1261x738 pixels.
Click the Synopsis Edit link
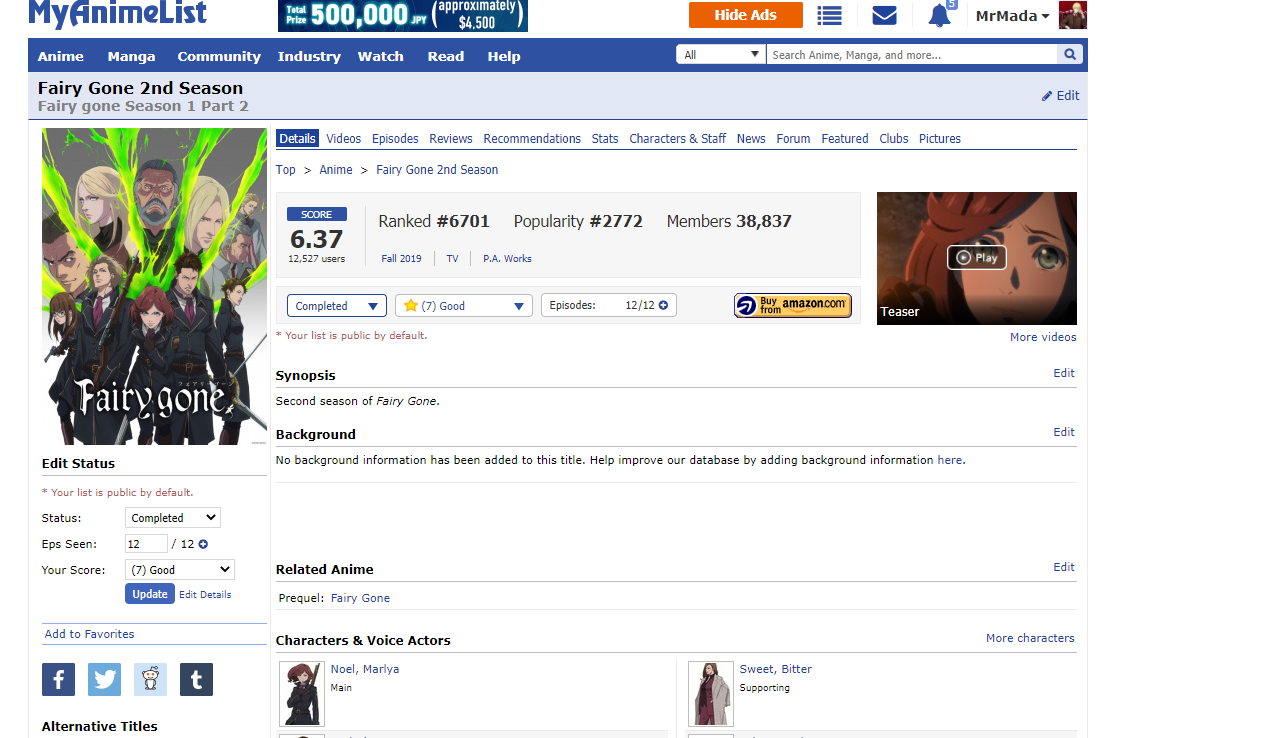(1064, 373)
